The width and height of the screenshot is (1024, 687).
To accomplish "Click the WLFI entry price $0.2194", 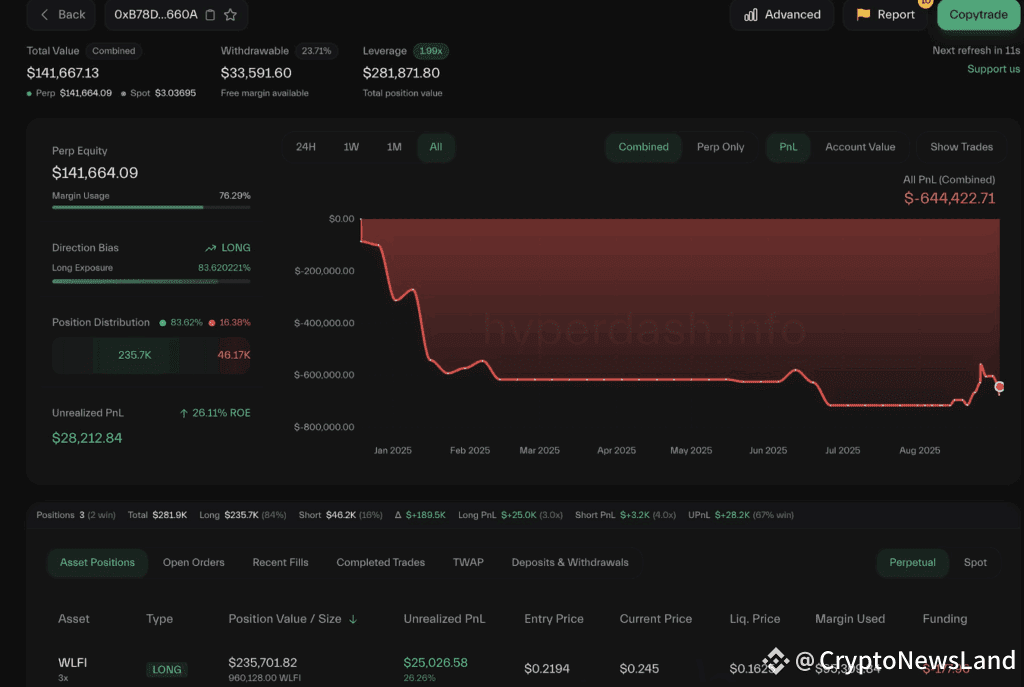I will [x=547, y=669].
